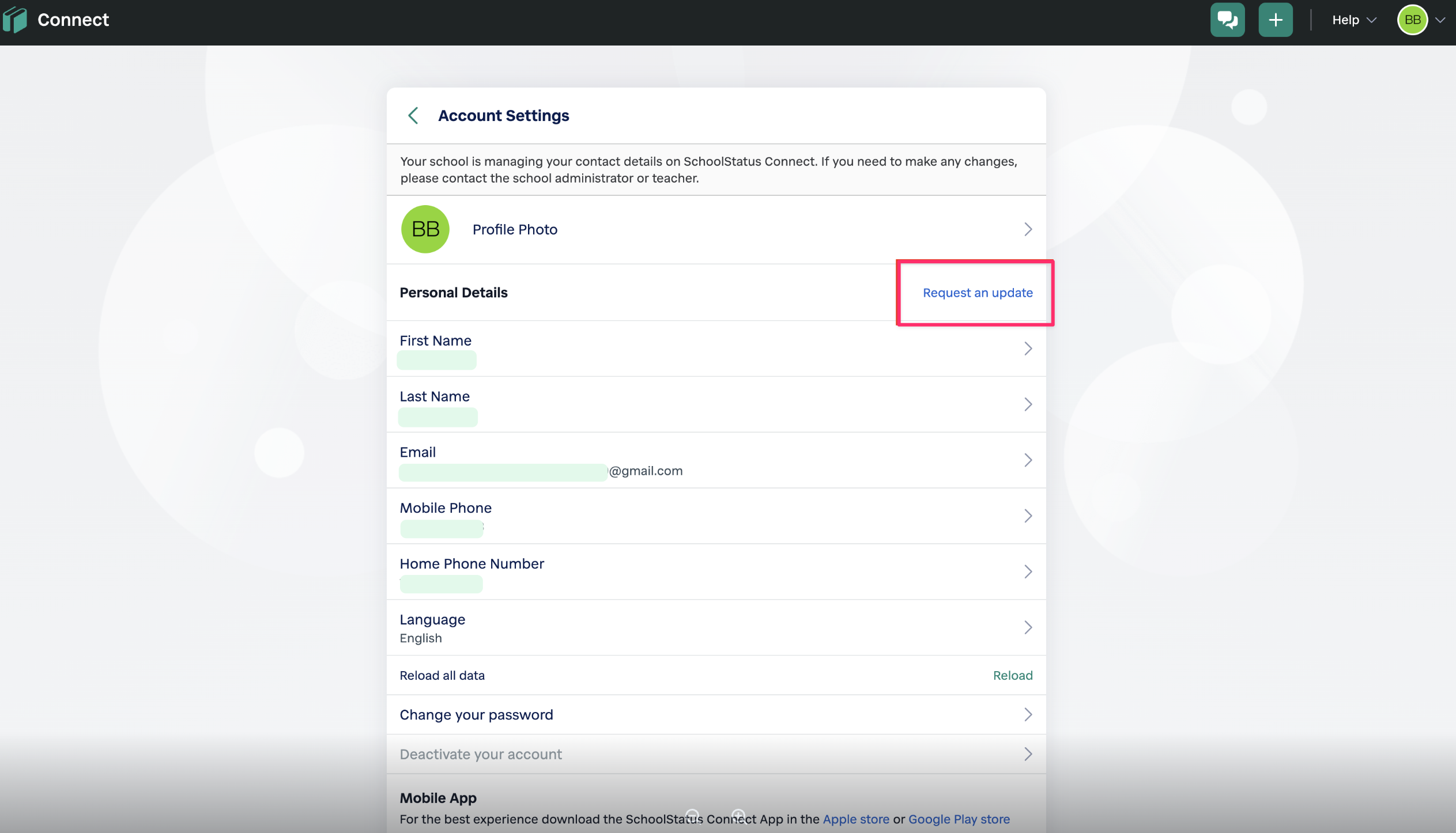This screenshot has height=833, width=1456.
Task: Open the Language setting row
Action: point(716,627)
